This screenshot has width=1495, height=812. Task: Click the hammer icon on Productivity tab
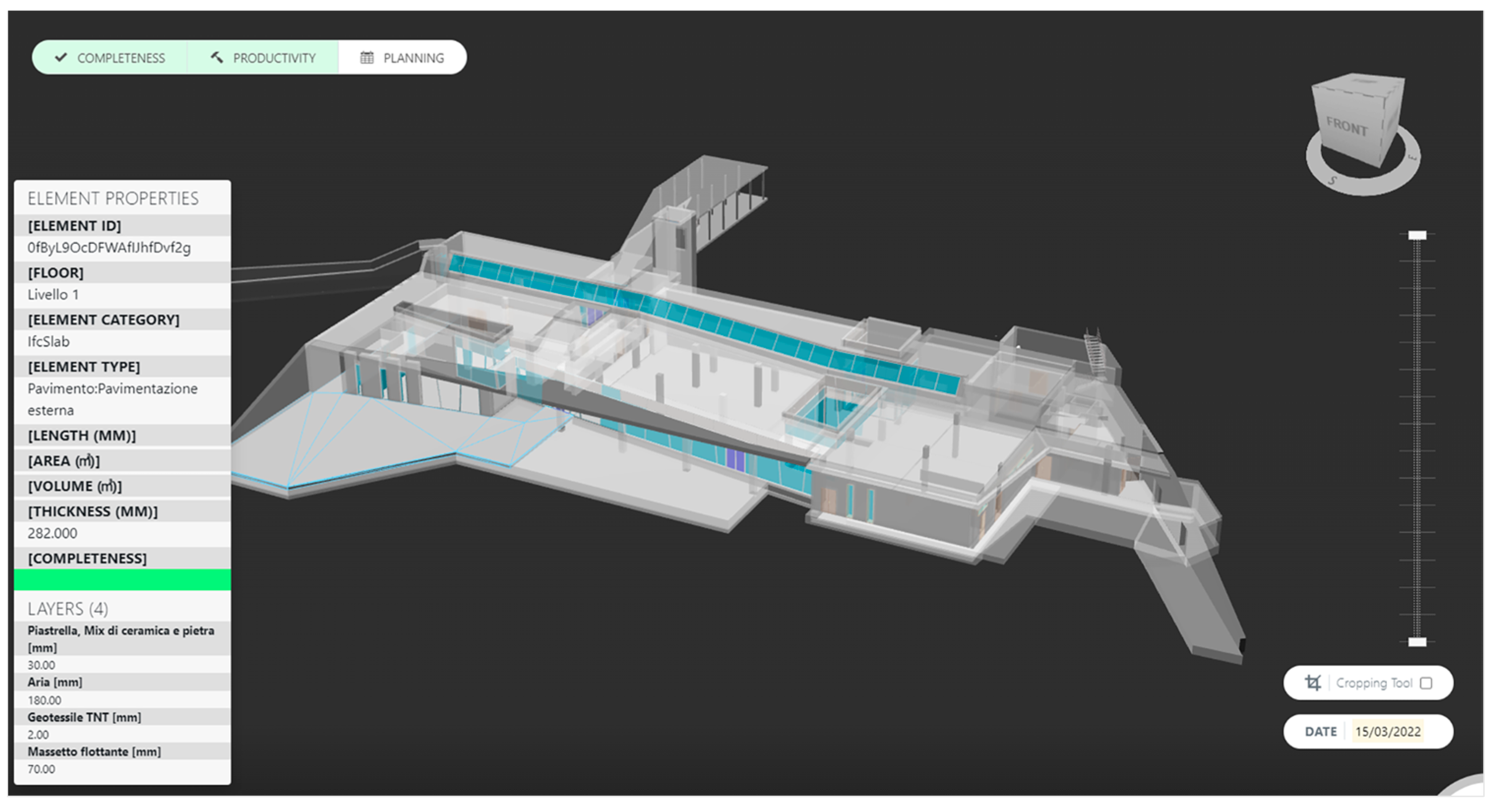tap(216, 58)
